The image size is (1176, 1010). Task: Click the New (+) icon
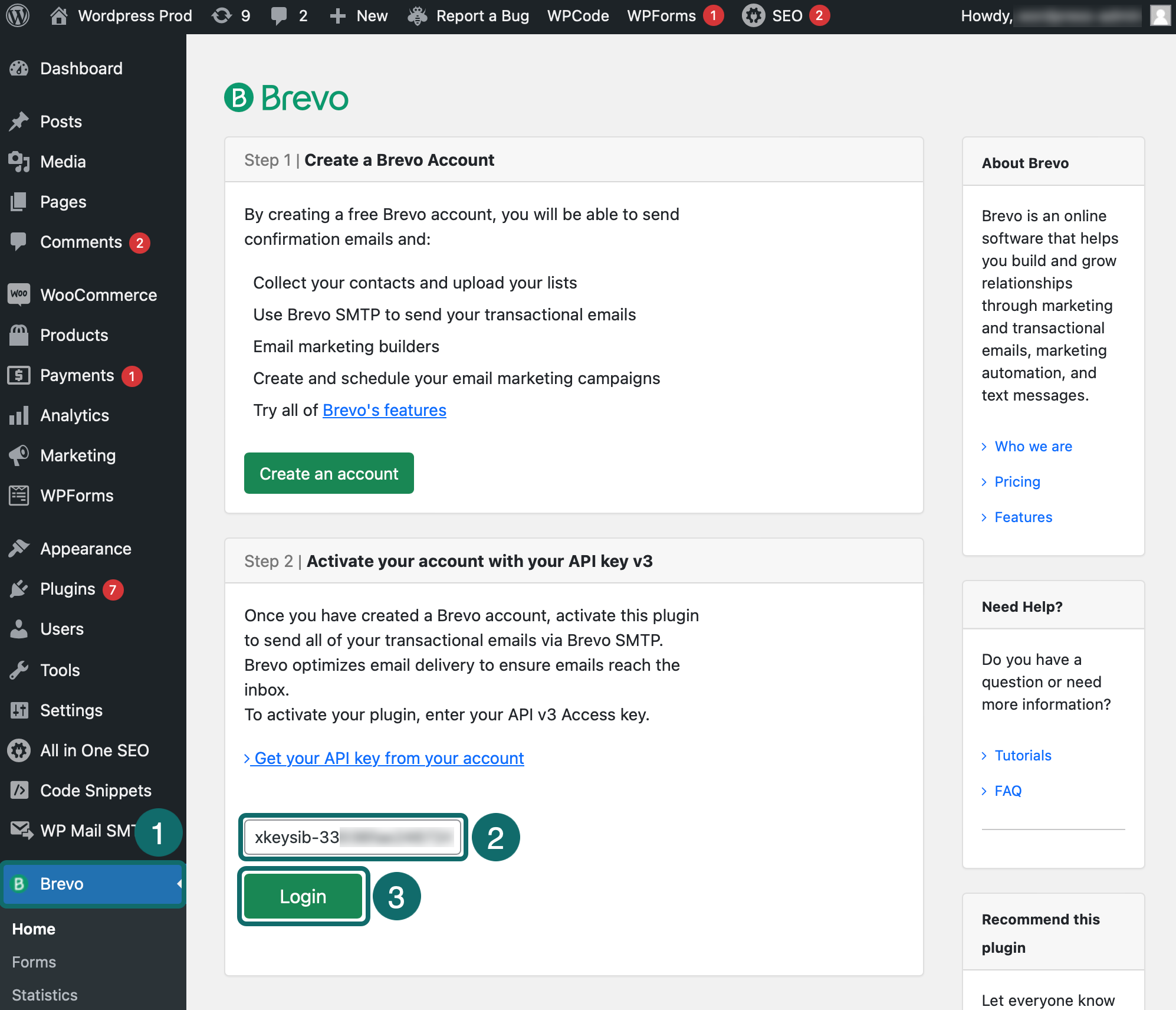point(337,16)
